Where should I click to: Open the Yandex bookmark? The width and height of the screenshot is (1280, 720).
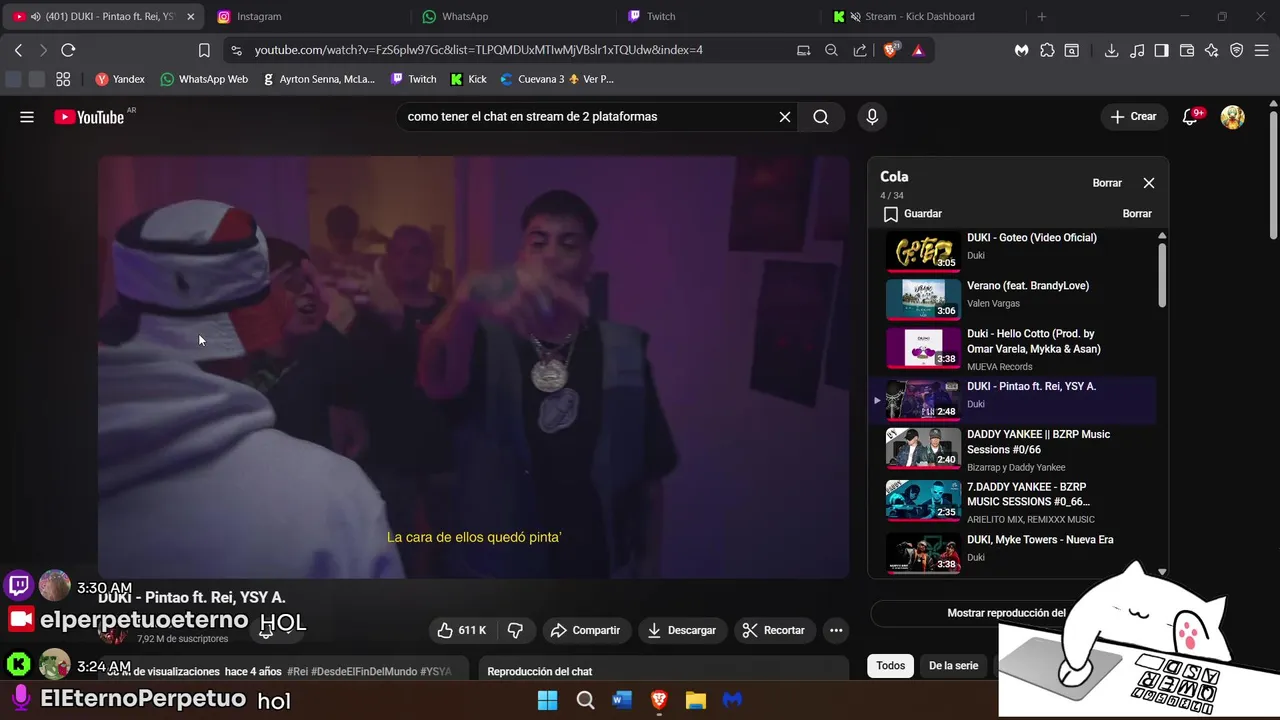[120, 79]
